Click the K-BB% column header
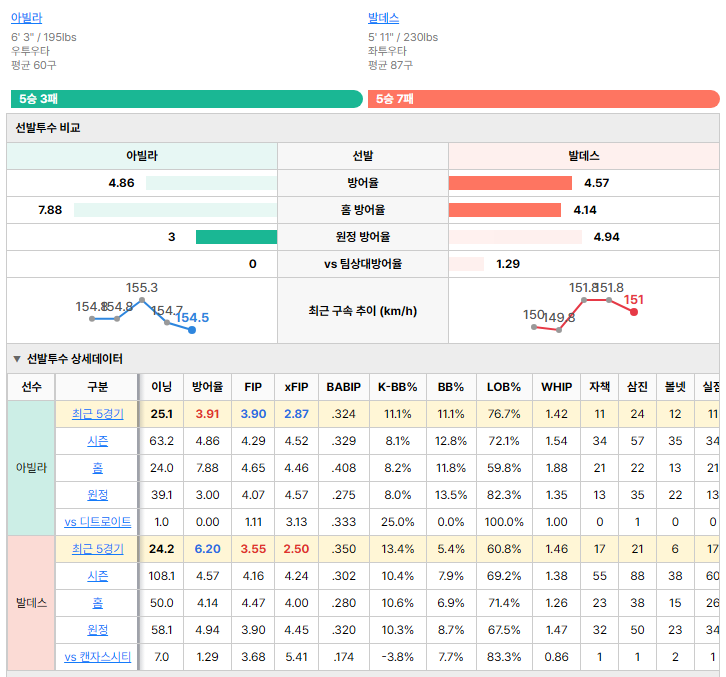 (397, 387)
